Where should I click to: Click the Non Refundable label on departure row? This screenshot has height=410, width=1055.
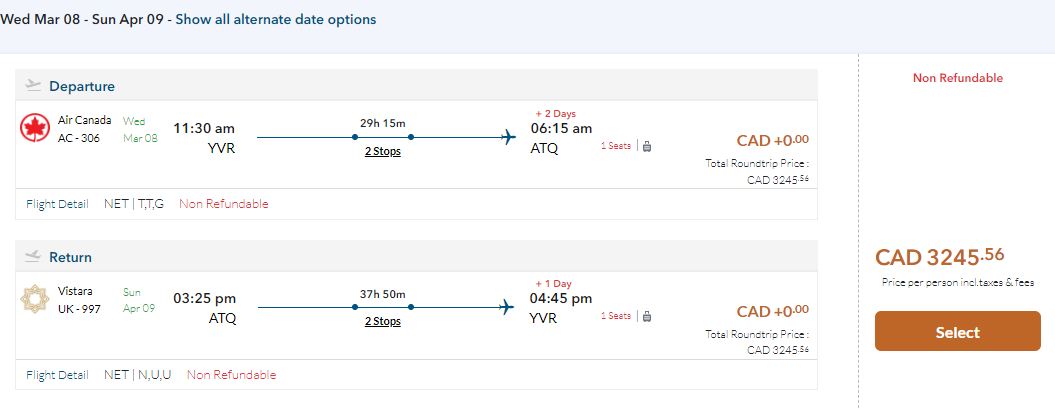coord(224,204)
